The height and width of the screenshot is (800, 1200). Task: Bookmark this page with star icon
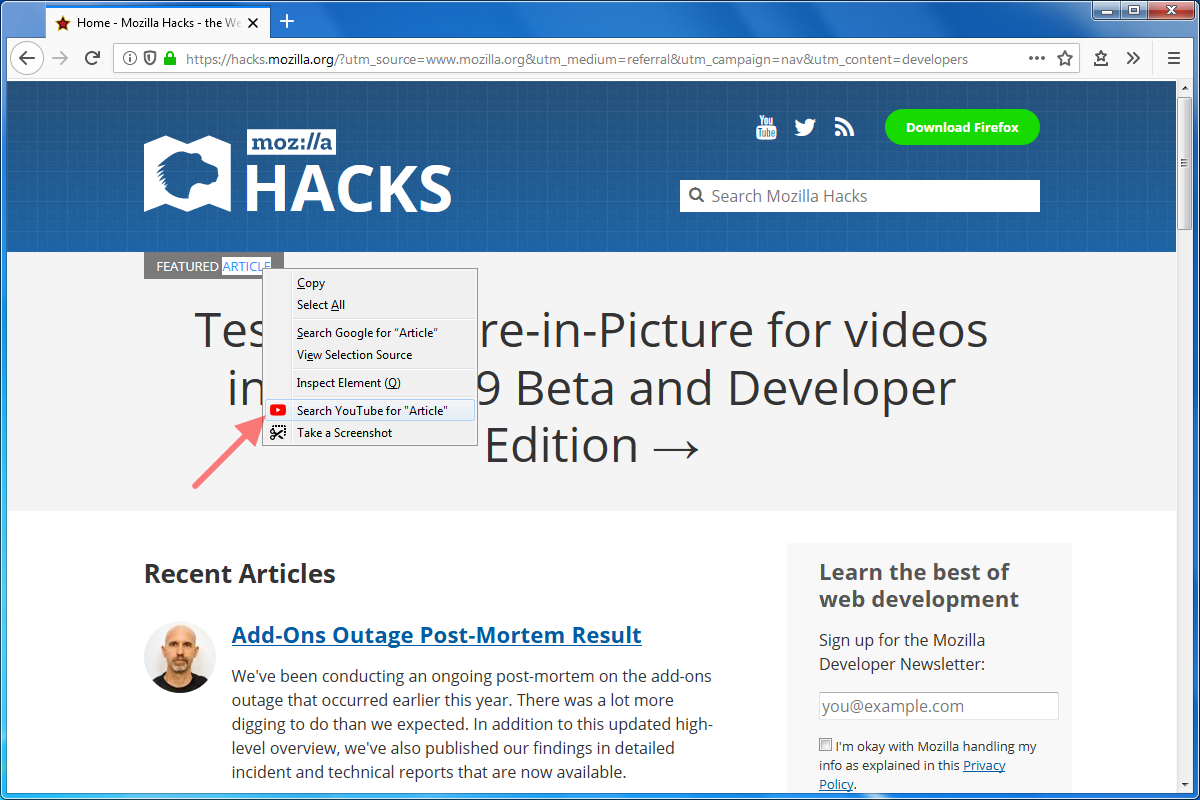point(1065,59)
